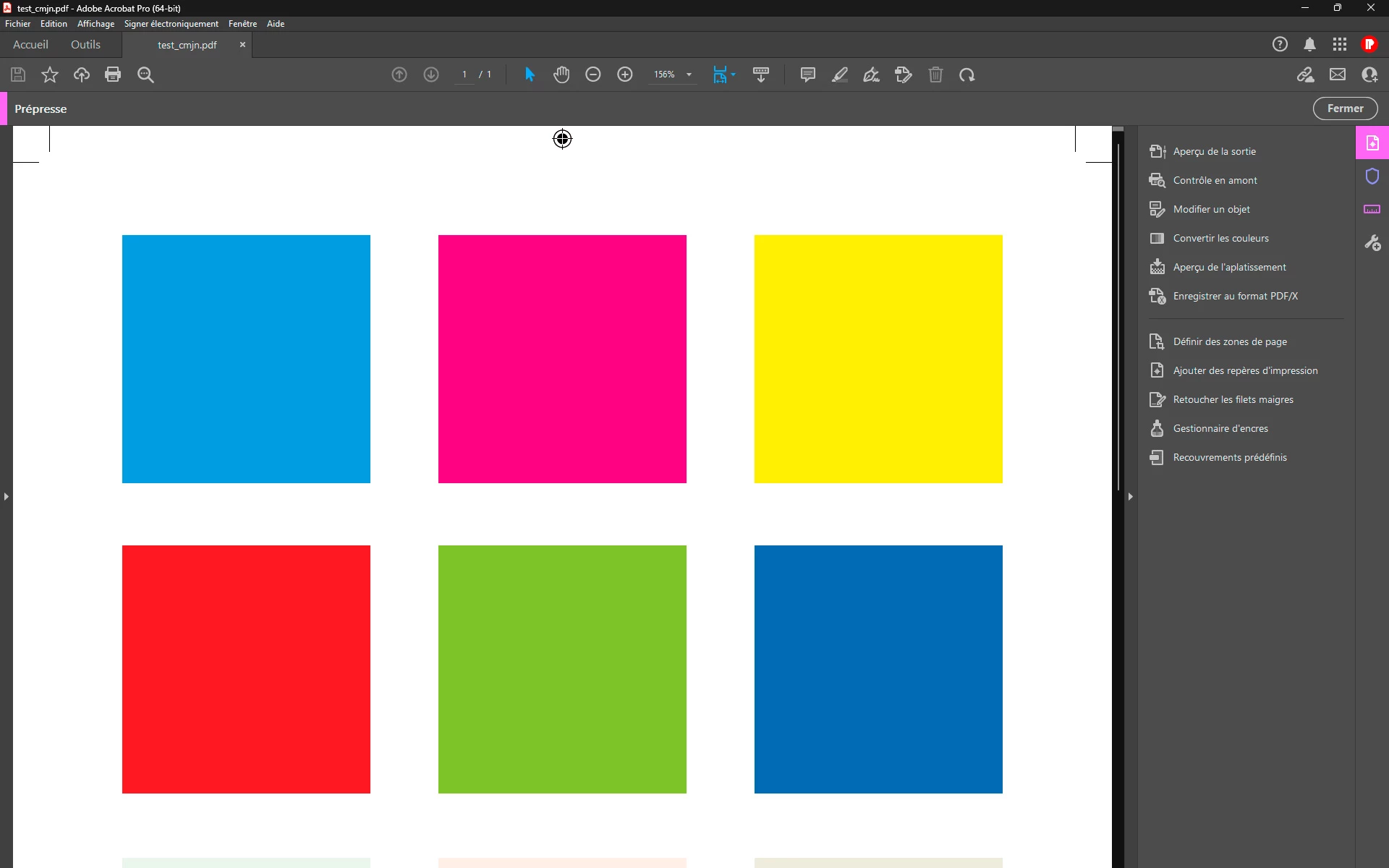Screen dimensions: 1389x868
Task: Select the highlighter text tool
Action: (840, 75)
